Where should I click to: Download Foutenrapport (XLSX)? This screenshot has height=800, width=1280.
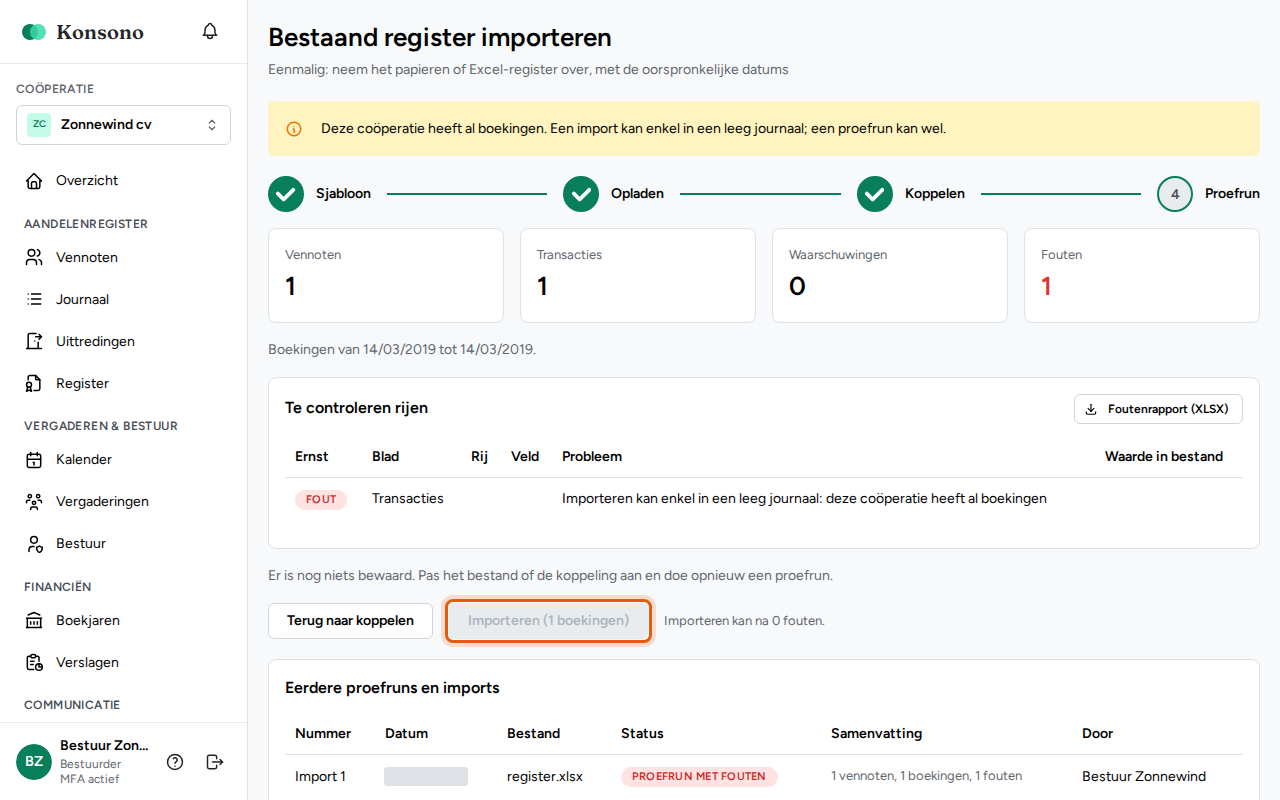tap(1158, 409)
